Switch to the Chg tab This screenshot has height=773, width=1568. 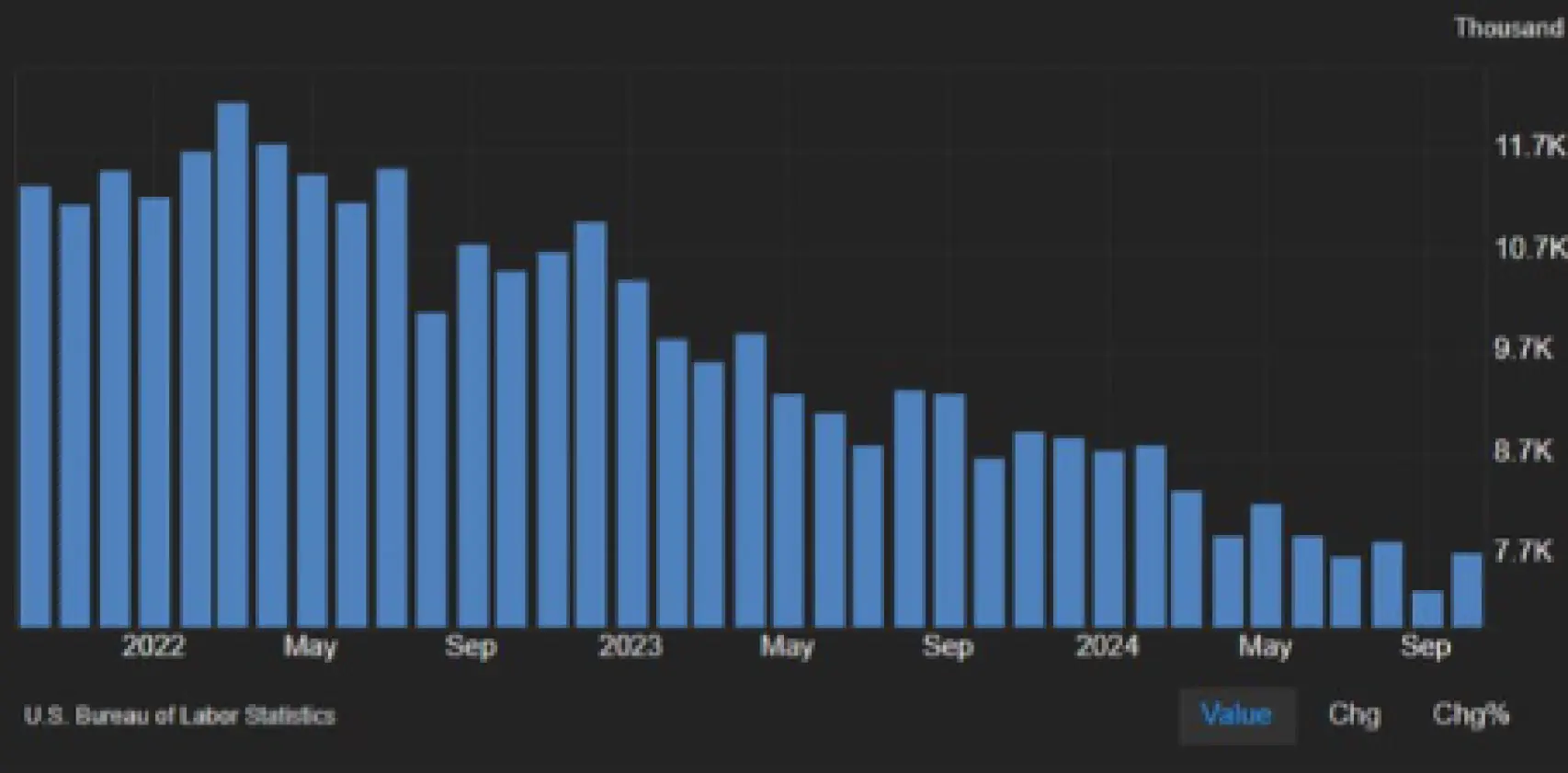pyautogui.click(x=1354, y=715)
